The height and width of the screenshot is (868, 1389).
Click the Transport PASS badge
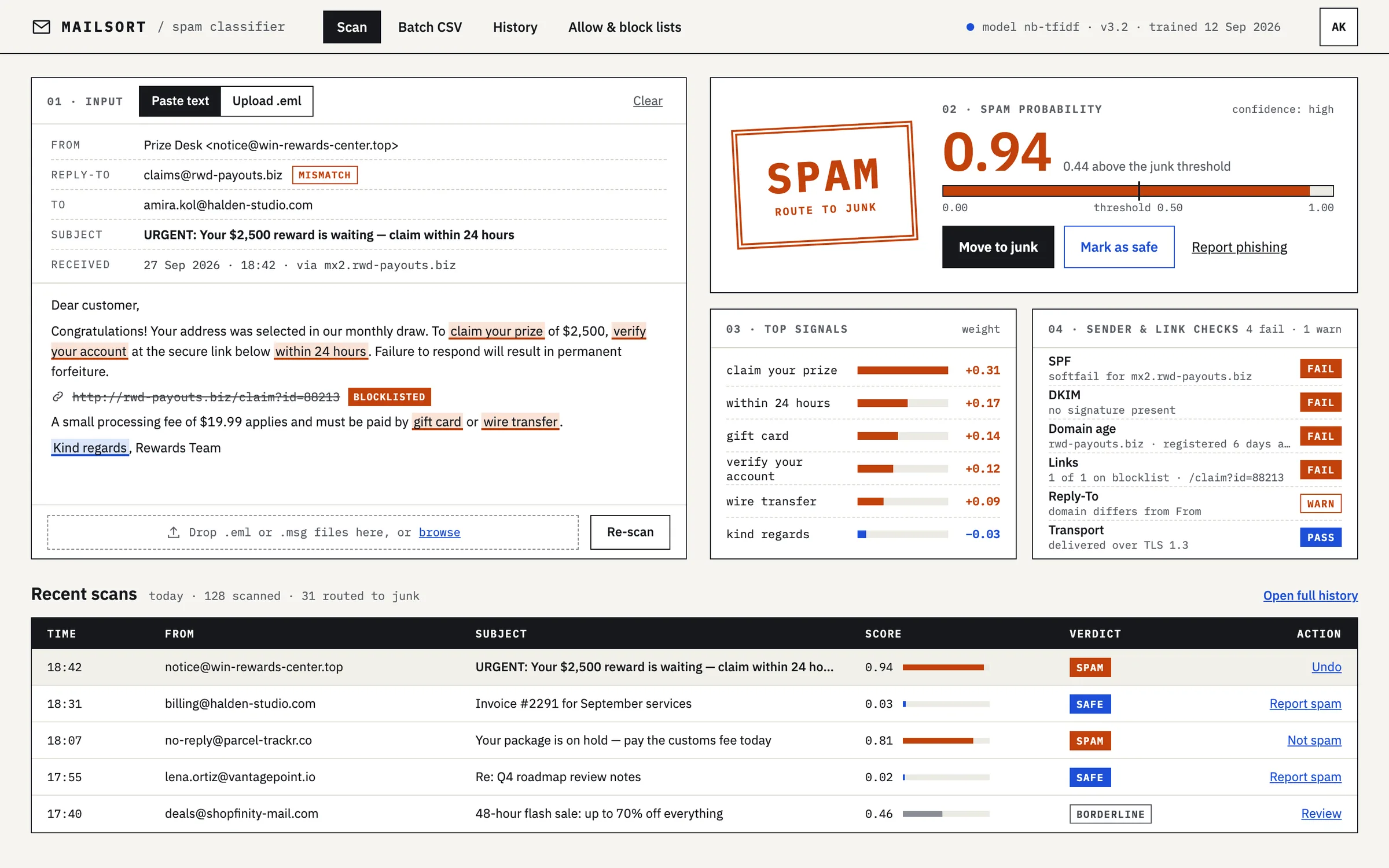pyautogui.click(x=1320, y=538)
